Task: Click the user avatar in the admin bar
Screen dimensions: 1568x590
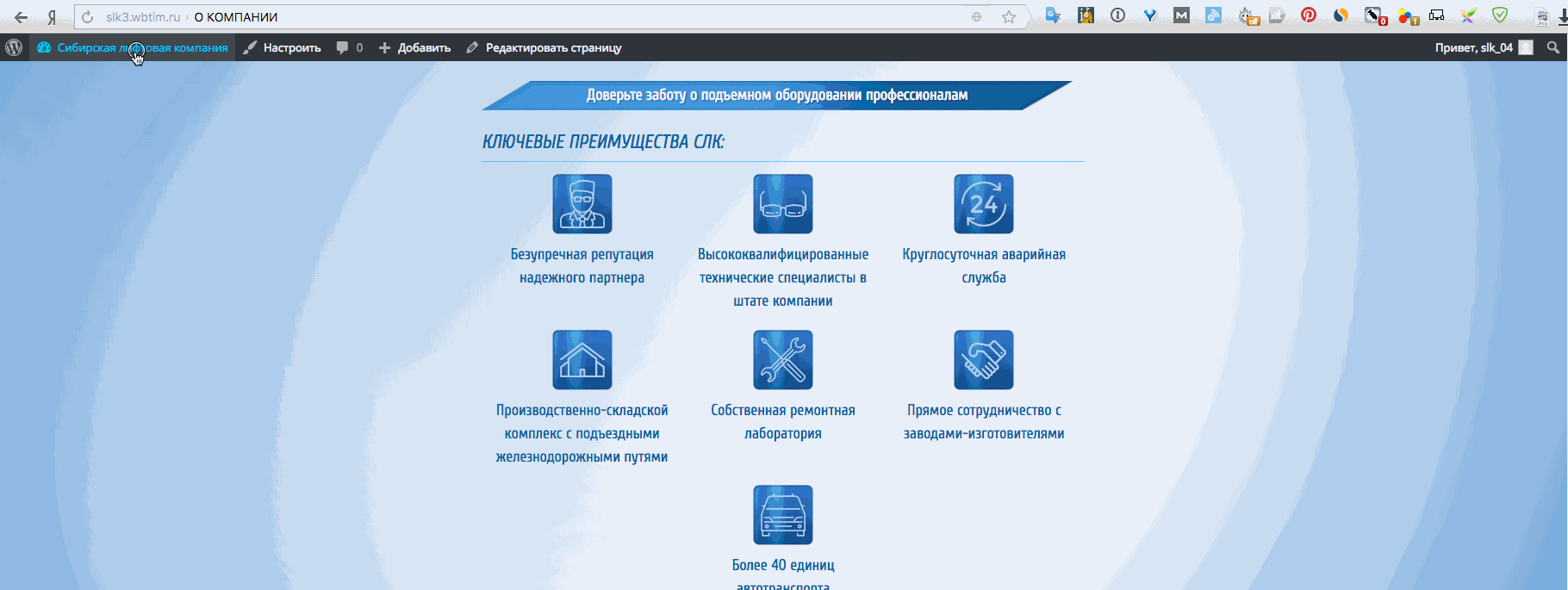Action: pyautogui.click(x=1526, y=47)
